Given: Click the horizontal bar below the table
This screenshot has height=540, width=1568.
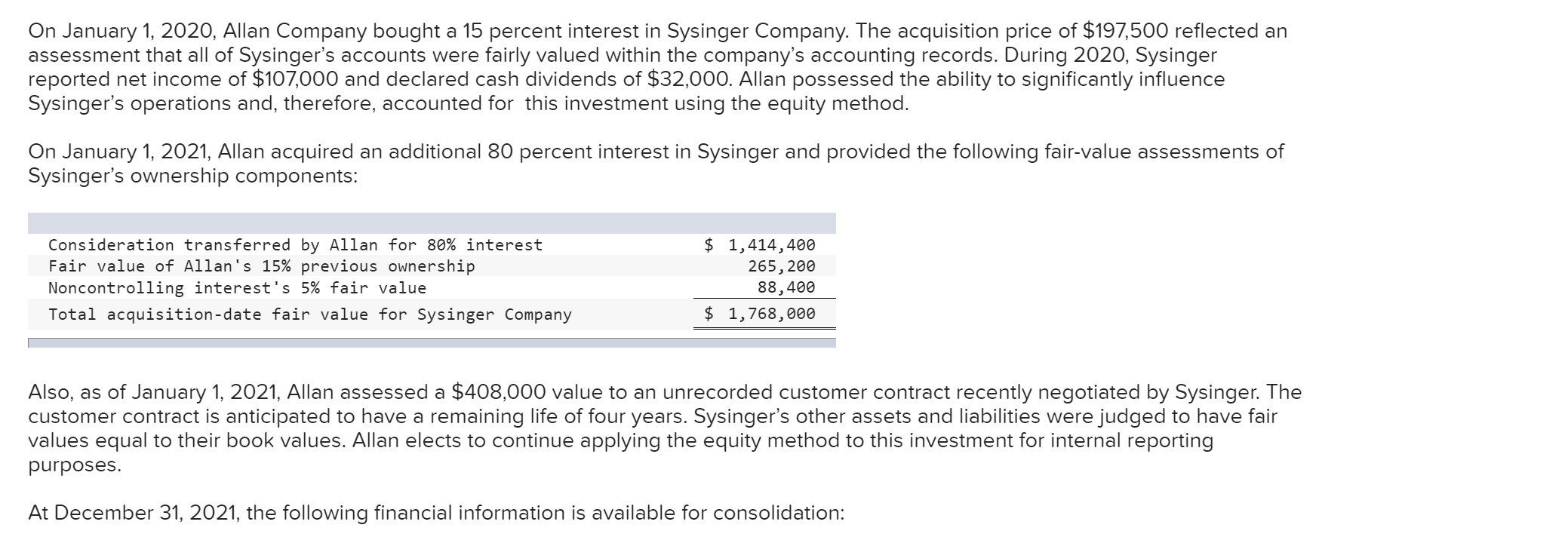Looking at the screenshot, I should [x=432, y=342].
